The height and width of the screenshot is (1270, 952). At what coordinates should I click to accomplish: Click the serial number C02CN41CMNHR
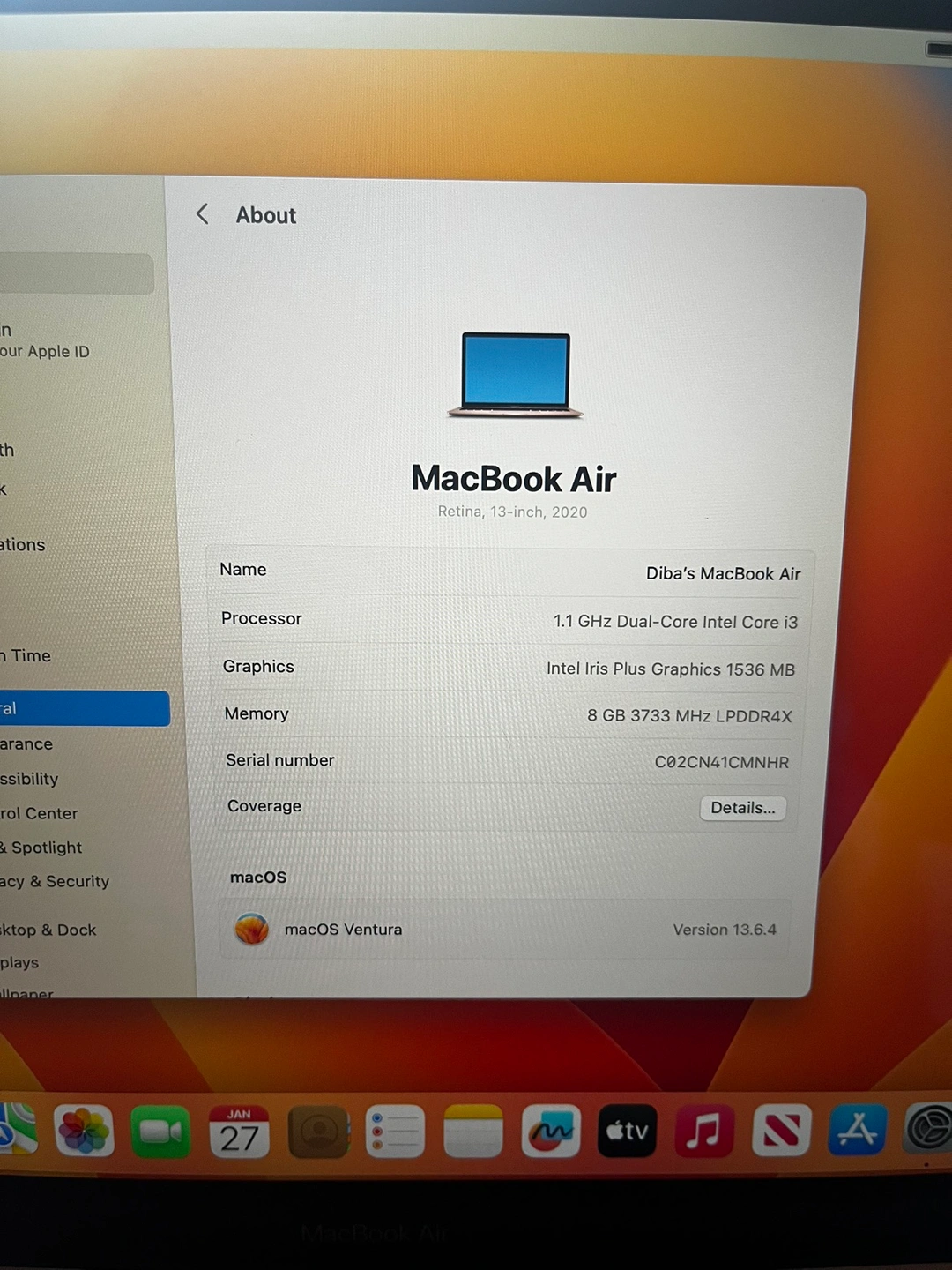[x=721, y=762]
